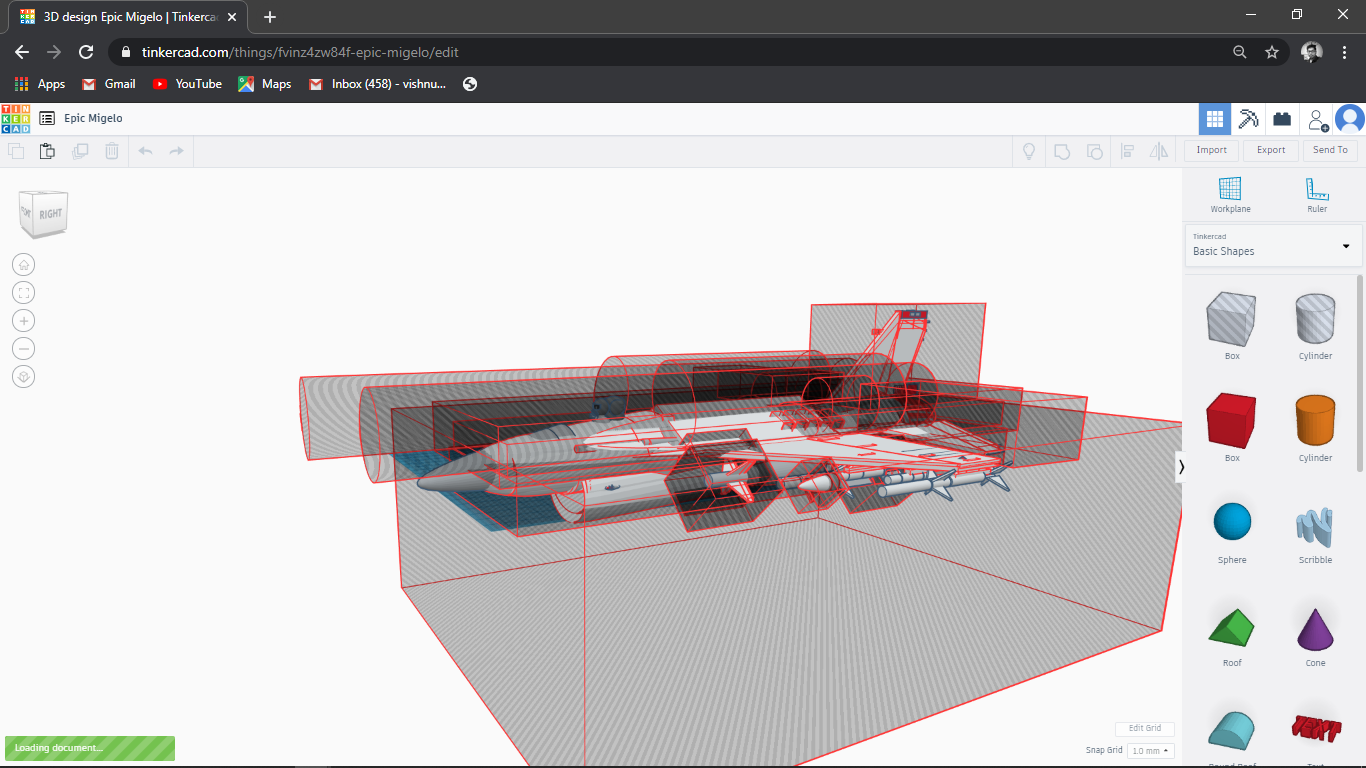Select the Mirror tool in the toolbar
The image size is (1366, 768).
point(1159,151)
